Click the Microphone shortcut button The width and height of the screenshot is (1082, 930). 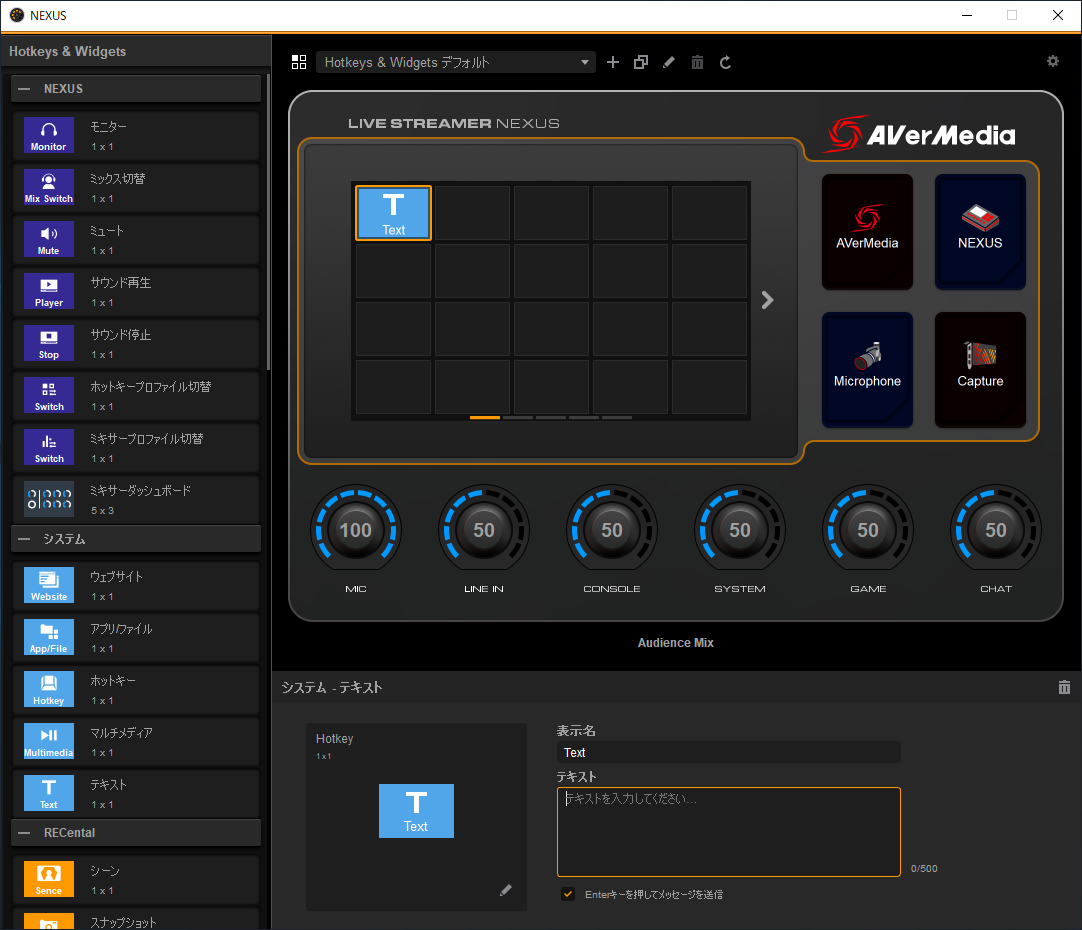[867, 370]
